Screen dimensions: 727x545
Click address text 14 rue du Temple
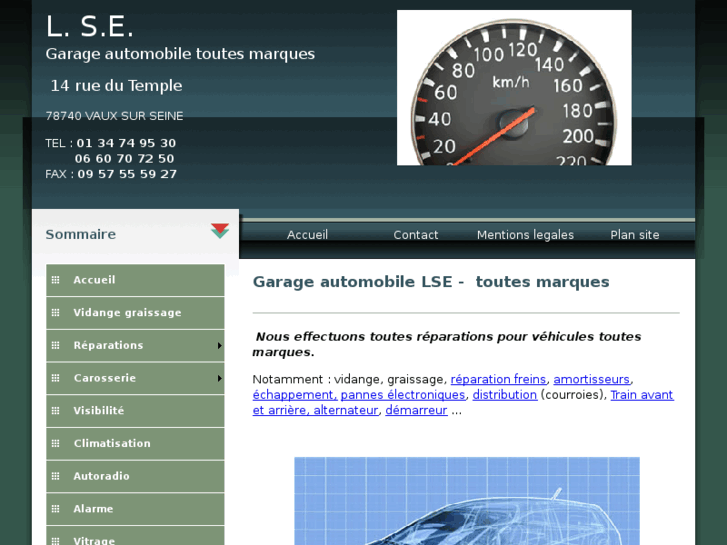click(x=116, y=85)
